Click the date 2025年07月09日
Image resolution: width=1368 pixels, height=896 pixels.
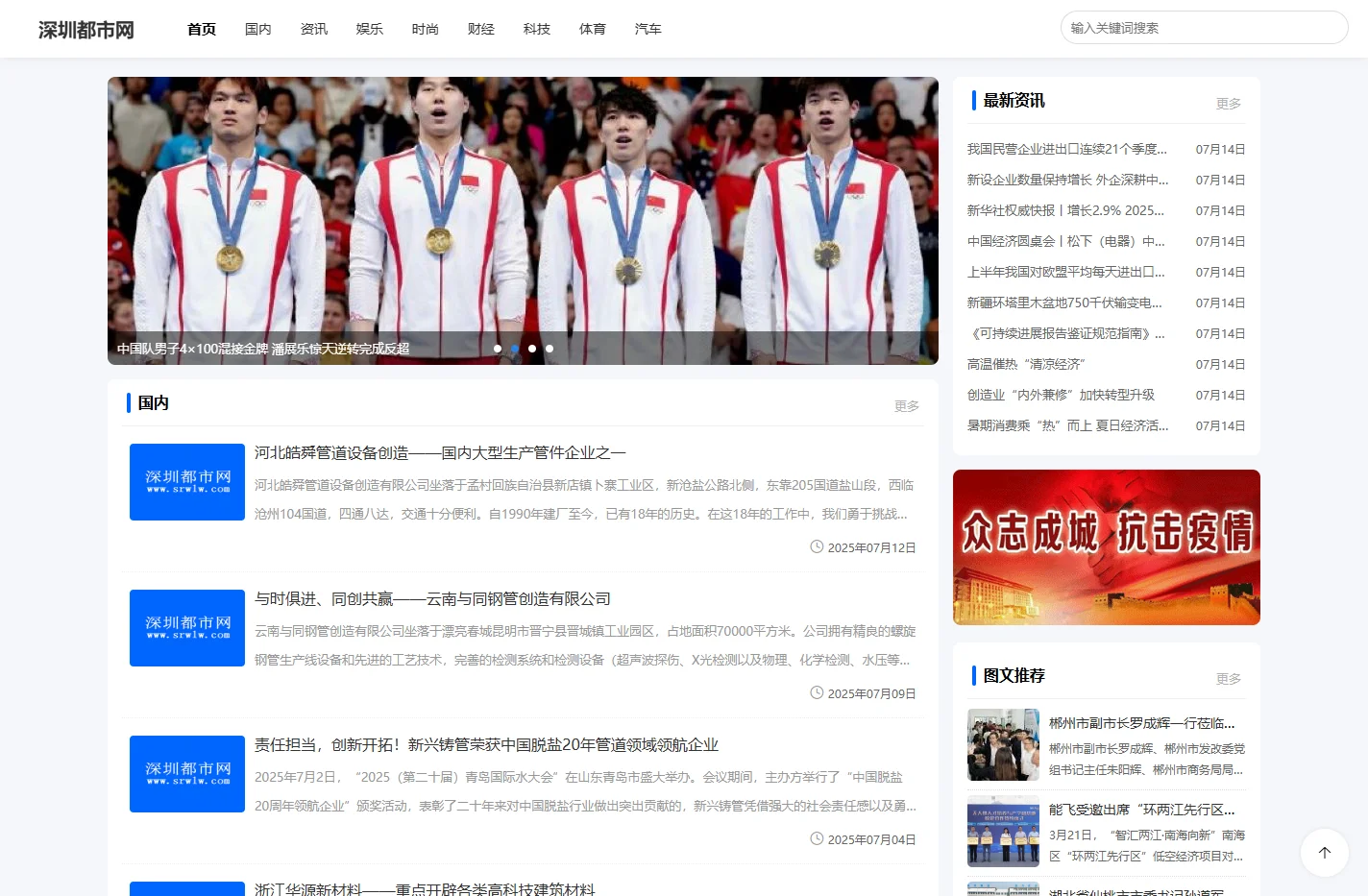(x=871, y=693)
